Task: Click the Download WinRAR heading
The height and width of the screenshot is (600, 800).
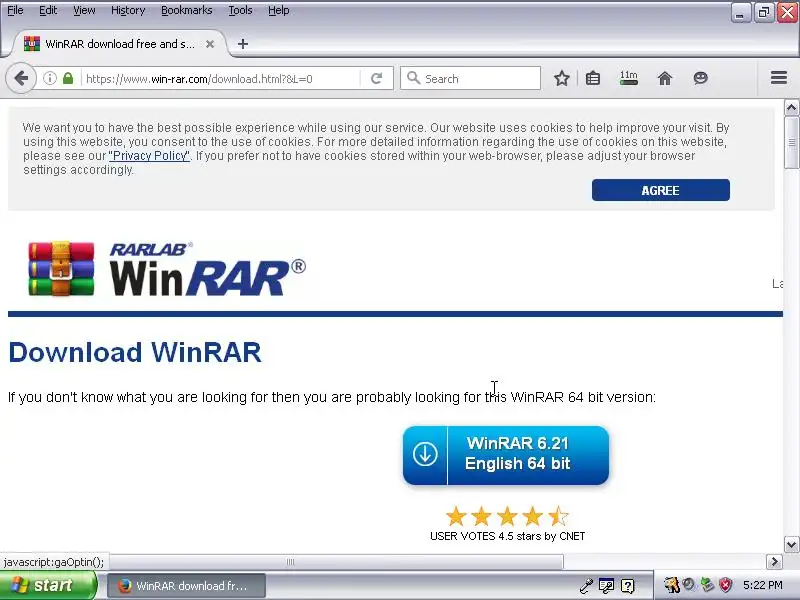Action: pyautogui.click(x=135, y=352)
